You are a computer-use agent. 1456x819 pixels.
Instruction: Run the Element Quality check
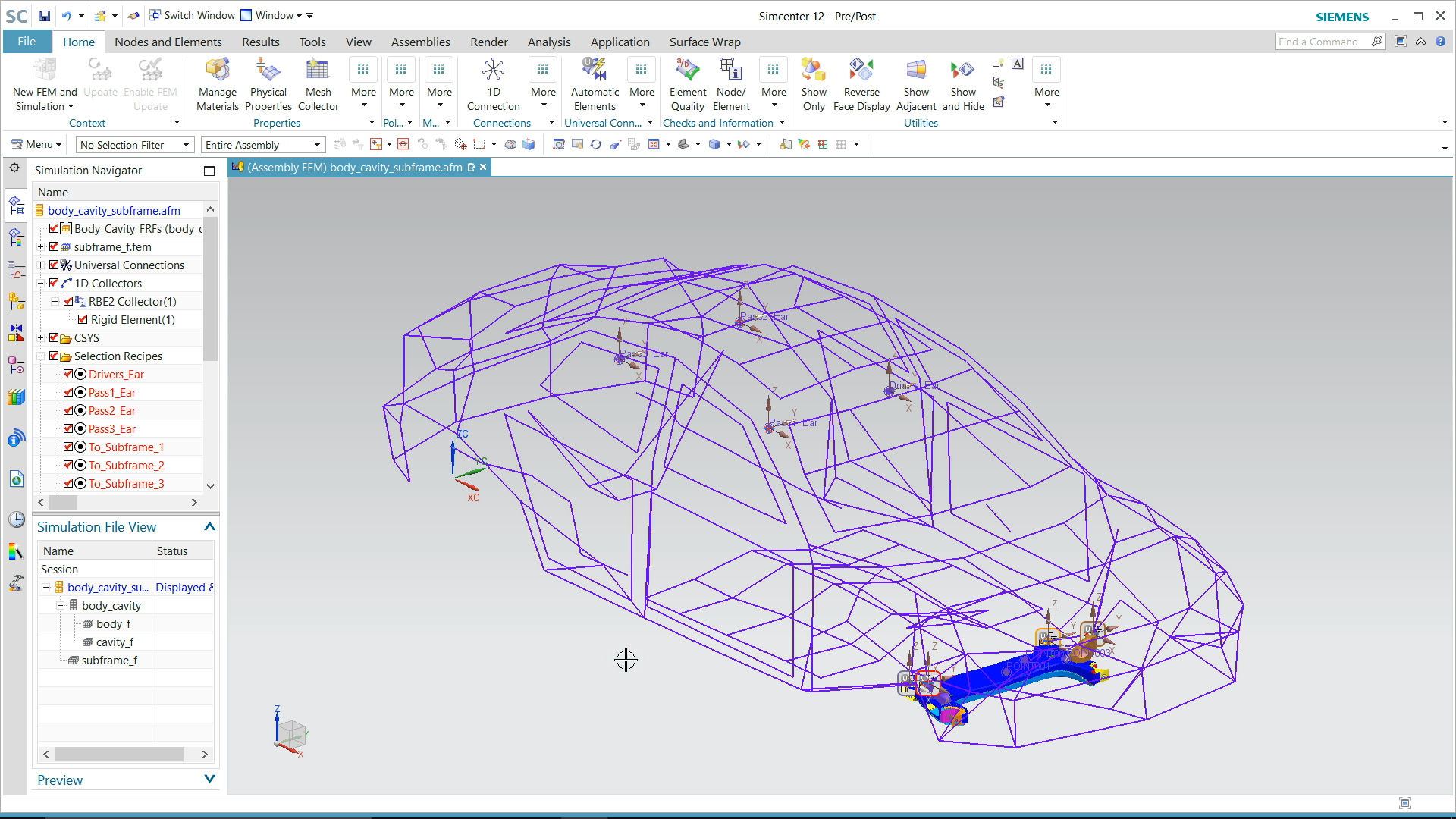687,83
